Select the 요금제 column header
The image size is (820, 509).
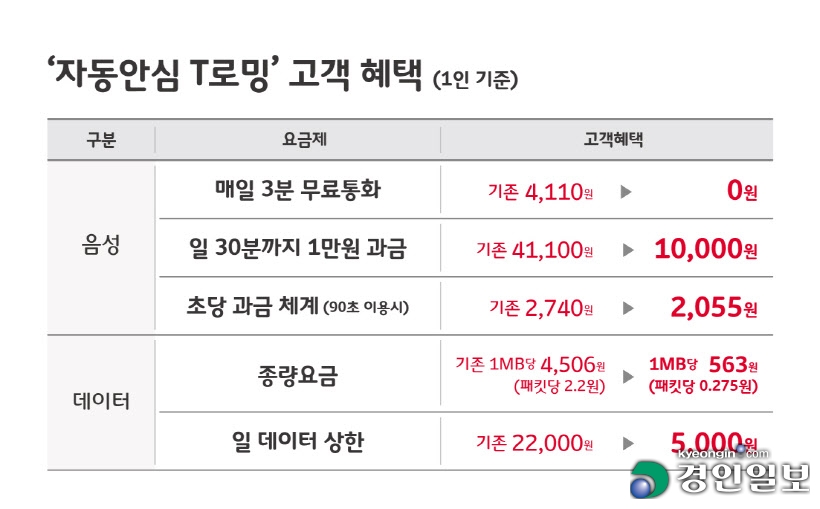point(304,139)
